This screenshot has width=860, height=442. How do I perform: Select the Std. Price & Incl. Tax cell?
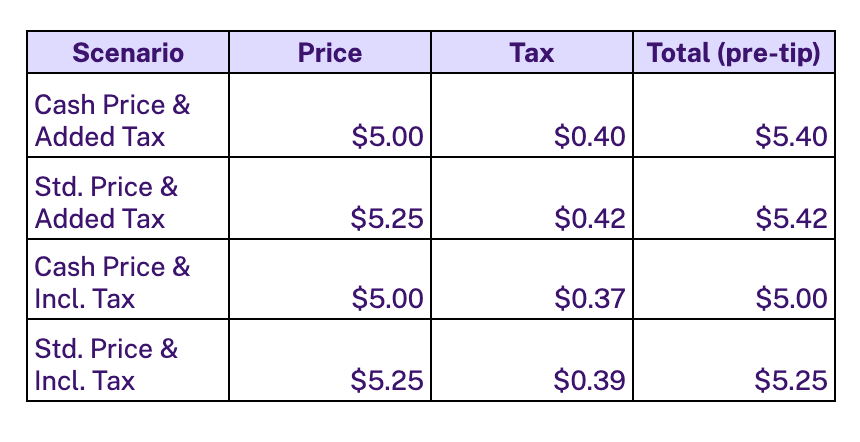tap(128, 360)
